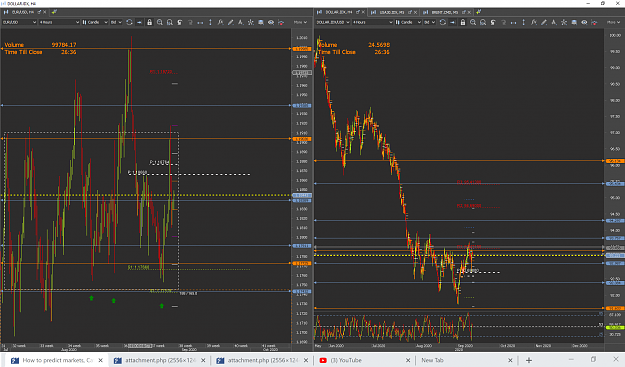Open a new browser tab with plus button
The image size is (625, 367).
point(529,360)
